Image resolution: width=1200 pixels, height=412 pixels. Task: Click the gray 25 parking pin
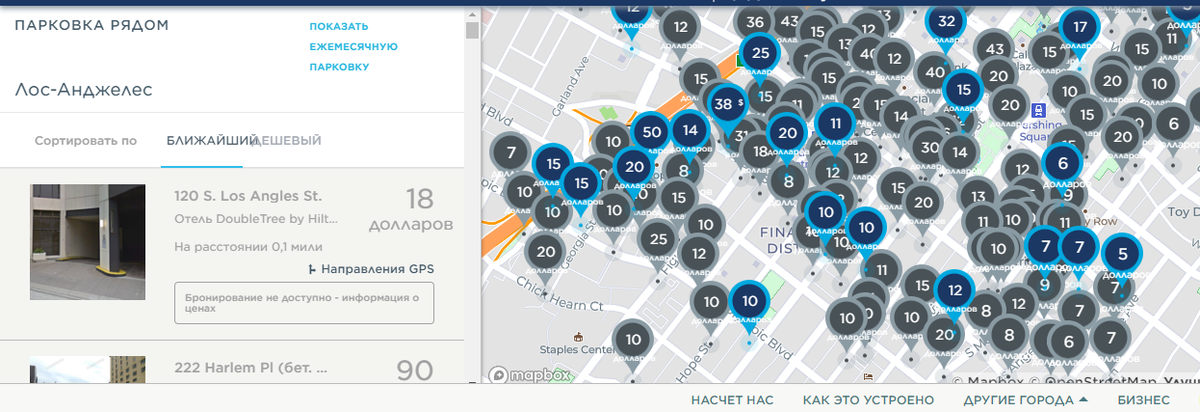(x=657, y=239)
